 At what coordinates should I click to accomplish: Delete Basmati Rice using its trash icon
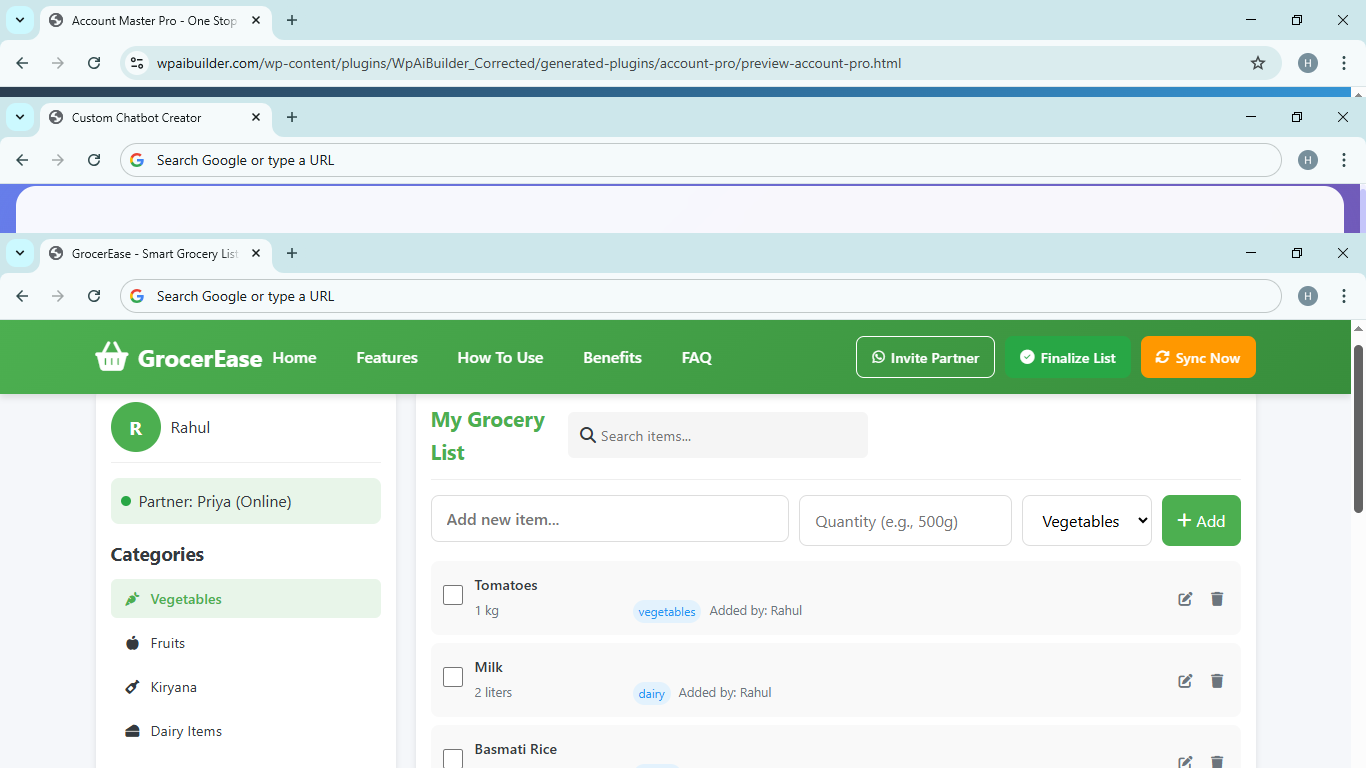click(1217, 762)
